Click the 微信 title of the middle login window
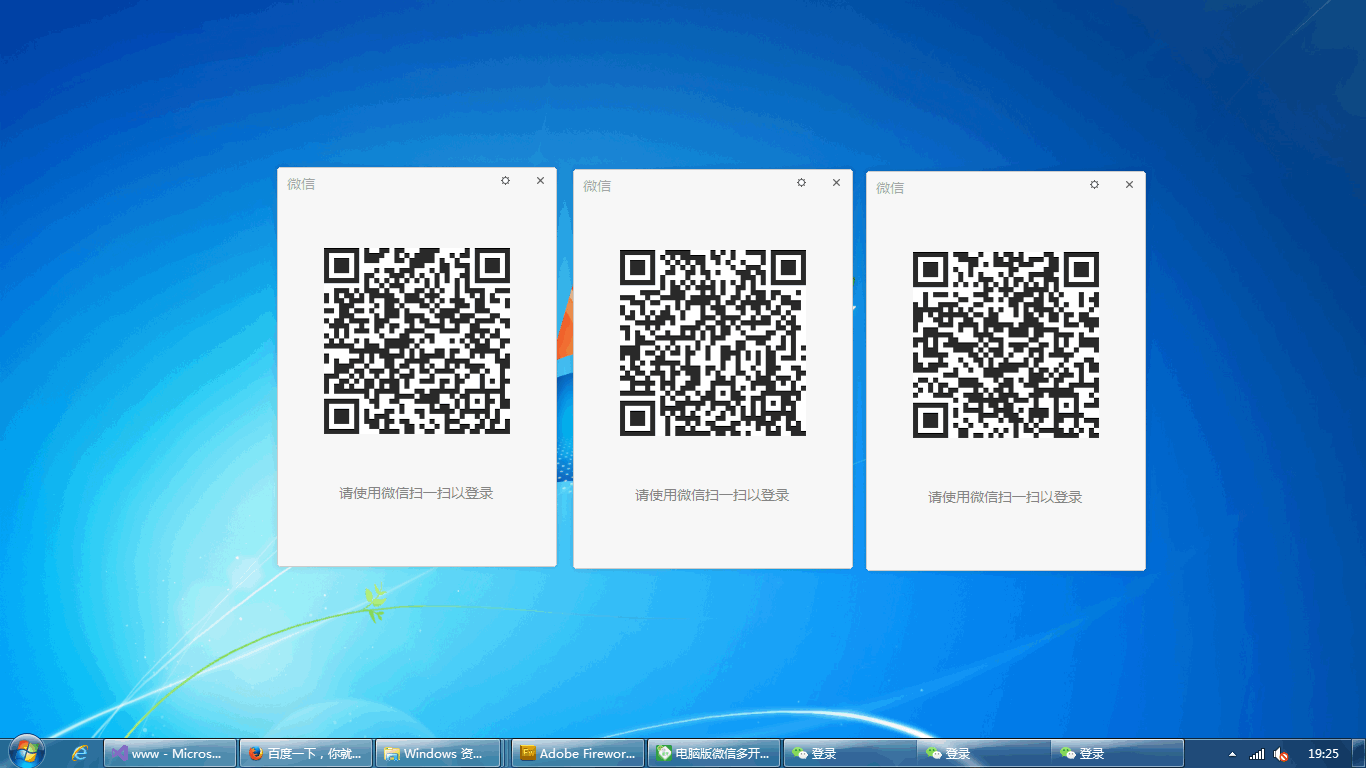 click(597, 186)
